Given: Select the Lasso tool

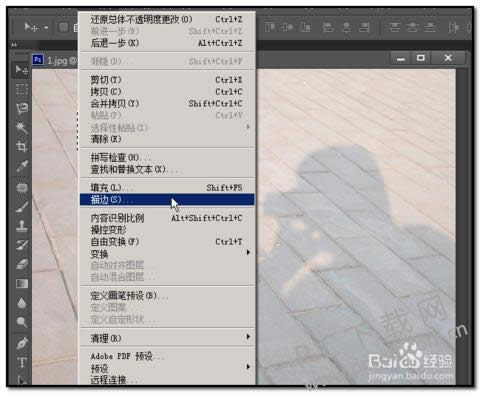Looking at the screenshot, I should click(x=22, y=108).
